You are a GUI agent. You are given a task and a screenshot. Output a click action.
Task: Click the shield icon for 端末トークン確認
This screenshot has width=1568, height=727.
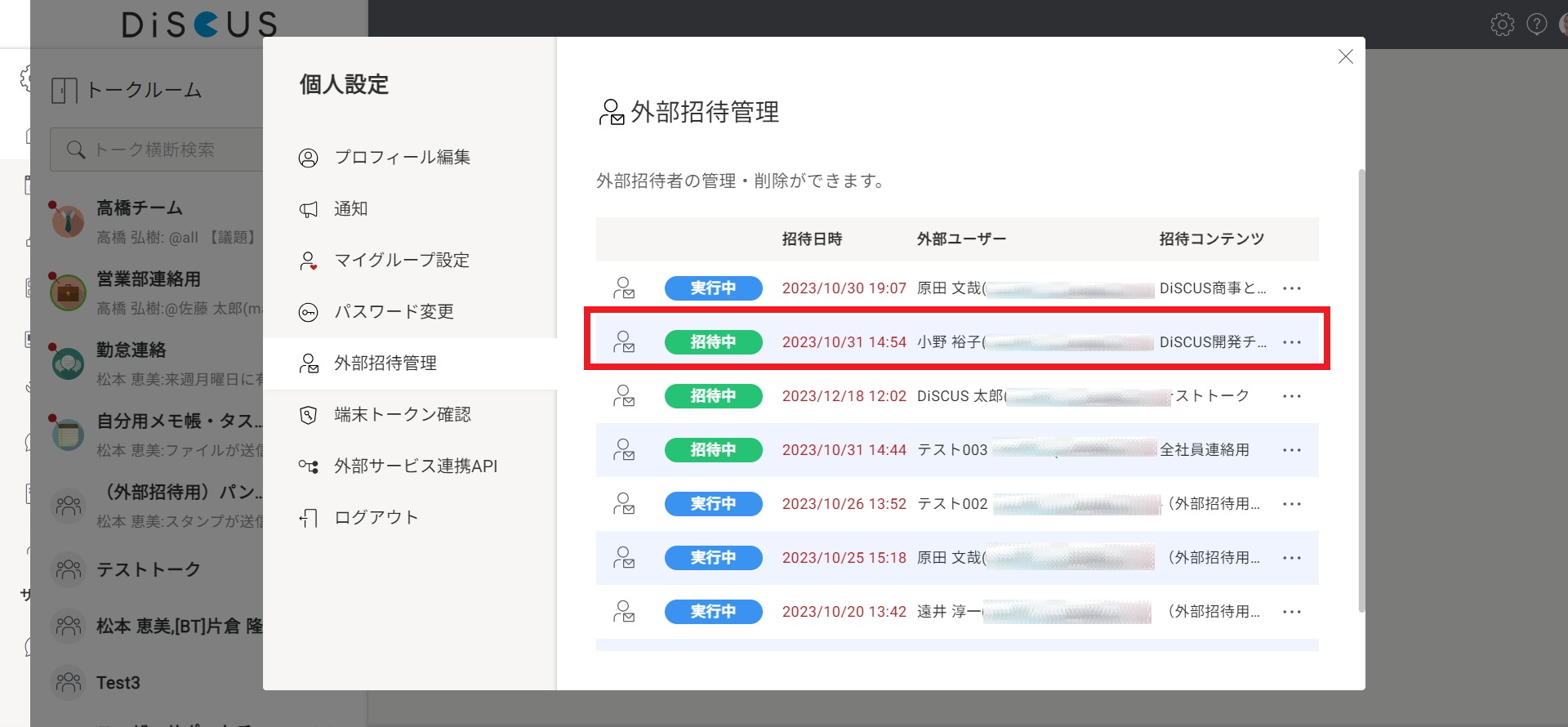308,415
